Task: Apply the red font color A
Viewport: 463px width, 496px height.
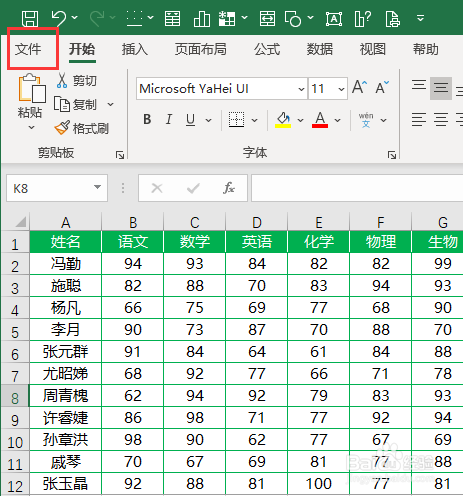Action: (x=320, y=120)
